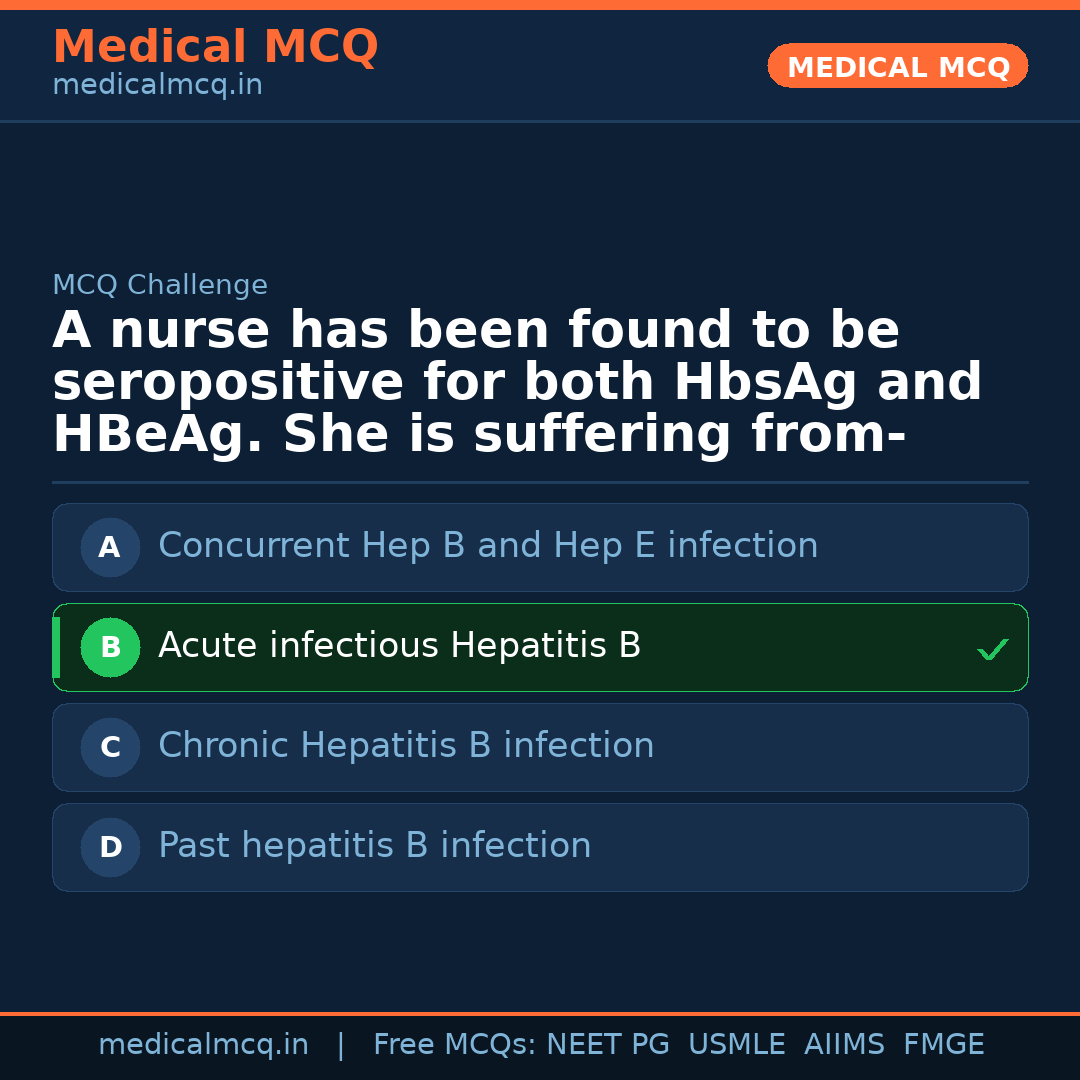Choose Chronic Hepatitis B infection option
The width and height of the screenshot is (1080, 1080).
pos(406,746)
